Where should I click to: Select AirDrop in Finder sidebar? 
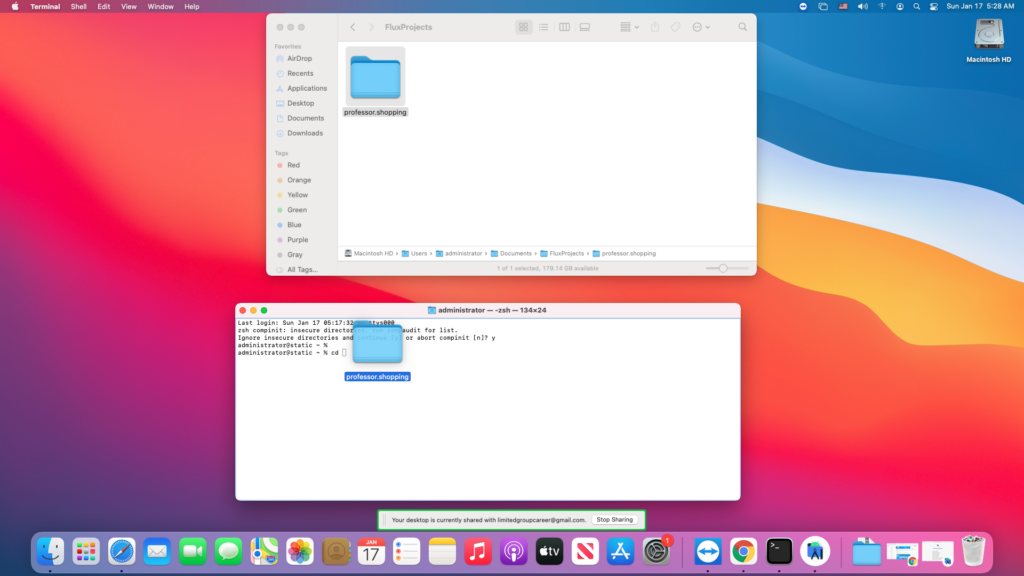click(300, 59)
